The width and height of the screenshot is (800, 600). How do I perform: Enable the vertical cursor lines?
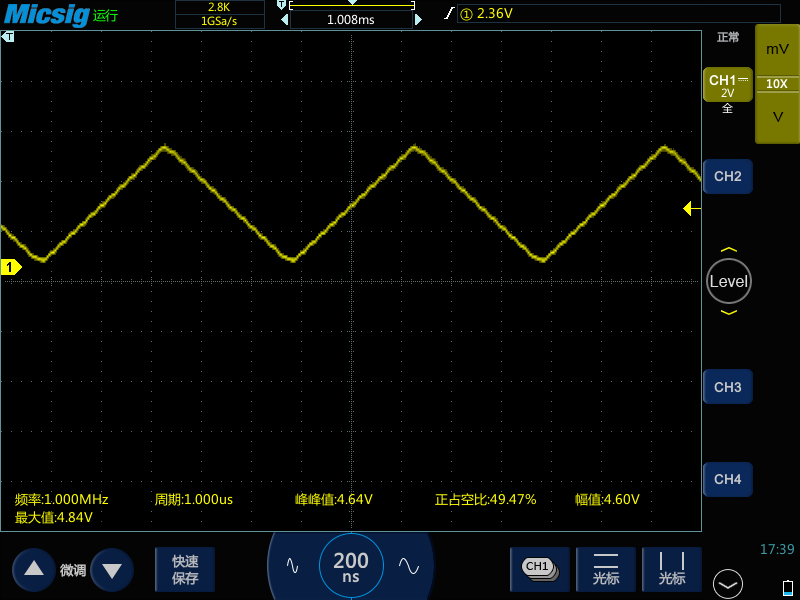click(x=672, y=569)
